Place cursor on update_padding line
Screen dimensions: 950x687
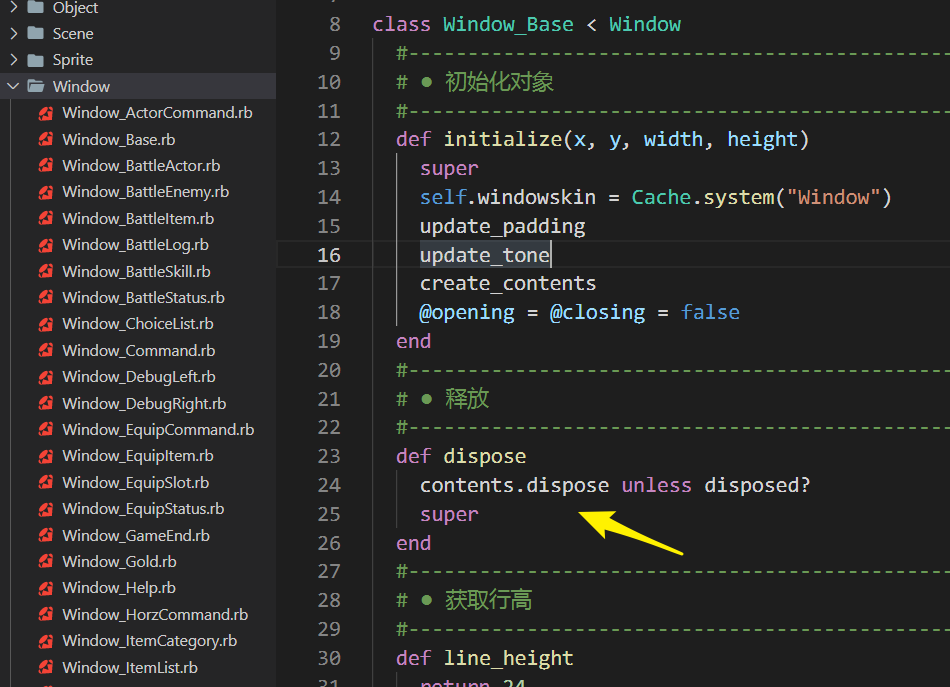[x=502, y=226]
